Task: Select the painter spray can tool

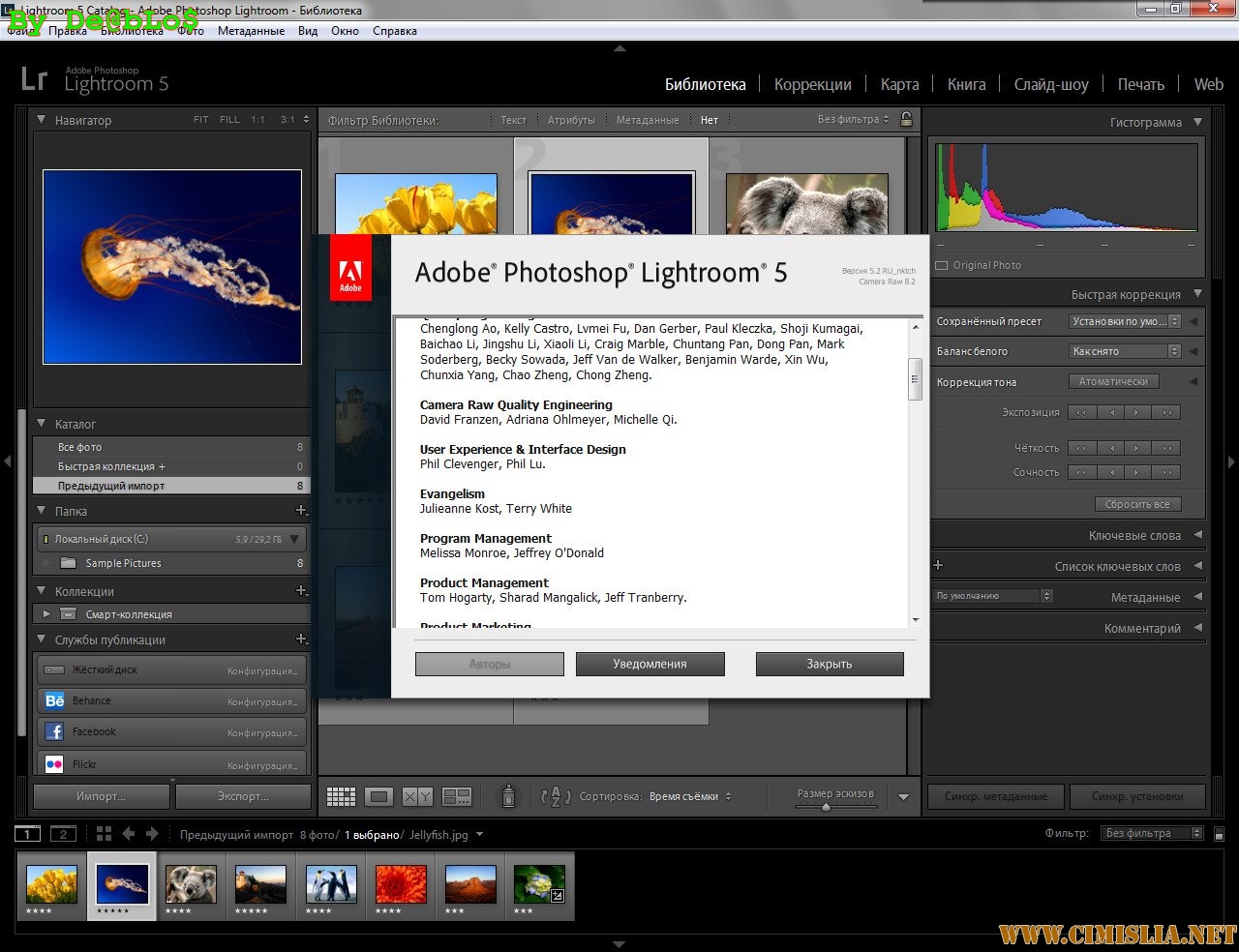Action: pyautogui.click(x=508, y=796)
